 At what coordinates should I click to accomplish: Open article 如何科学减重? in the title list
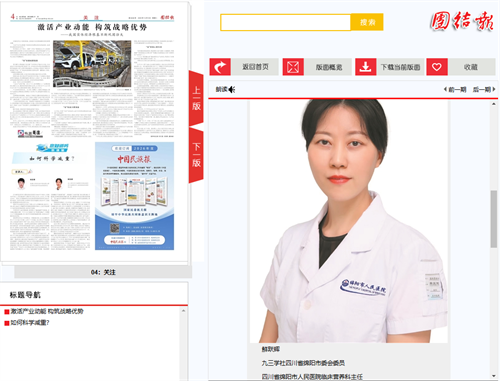[30, 323]
